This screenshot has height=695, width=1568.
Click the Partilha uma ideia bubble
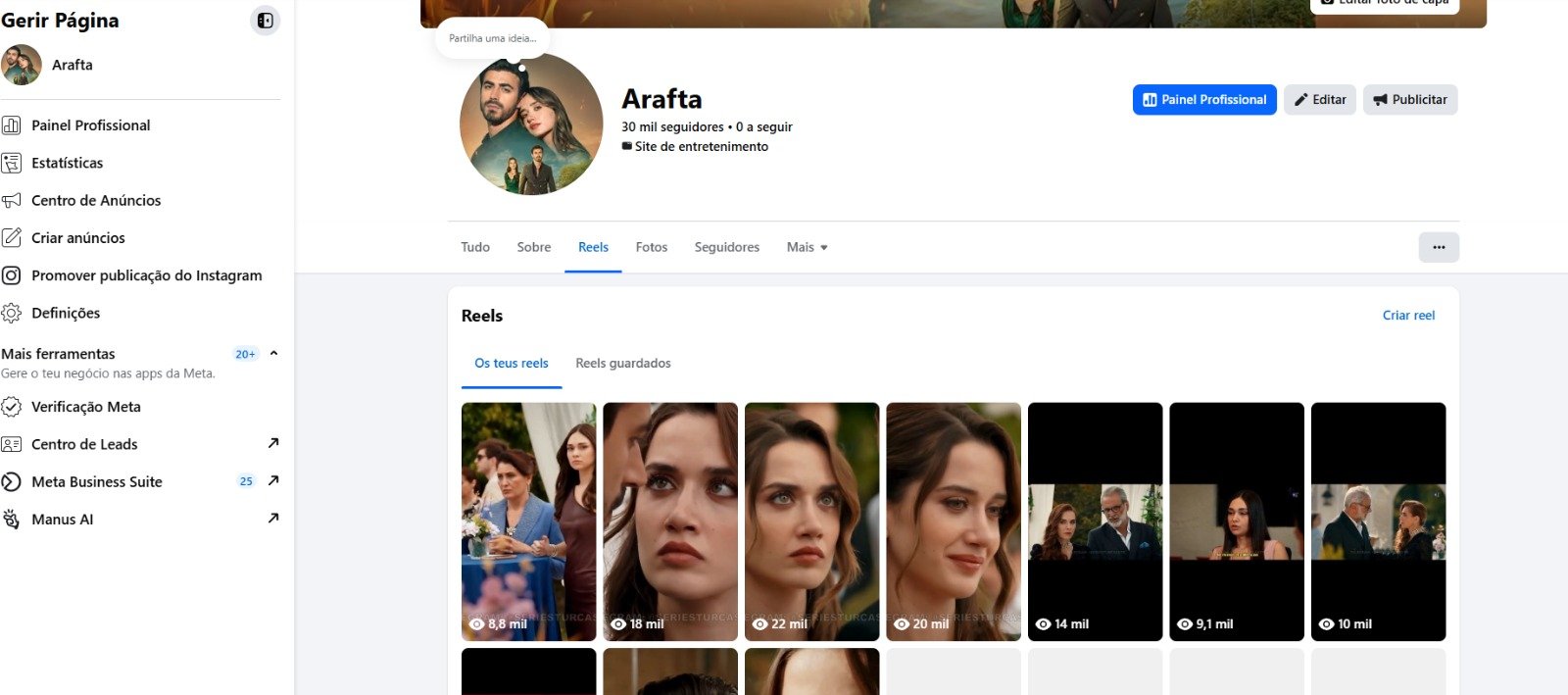tap(493, 38)
